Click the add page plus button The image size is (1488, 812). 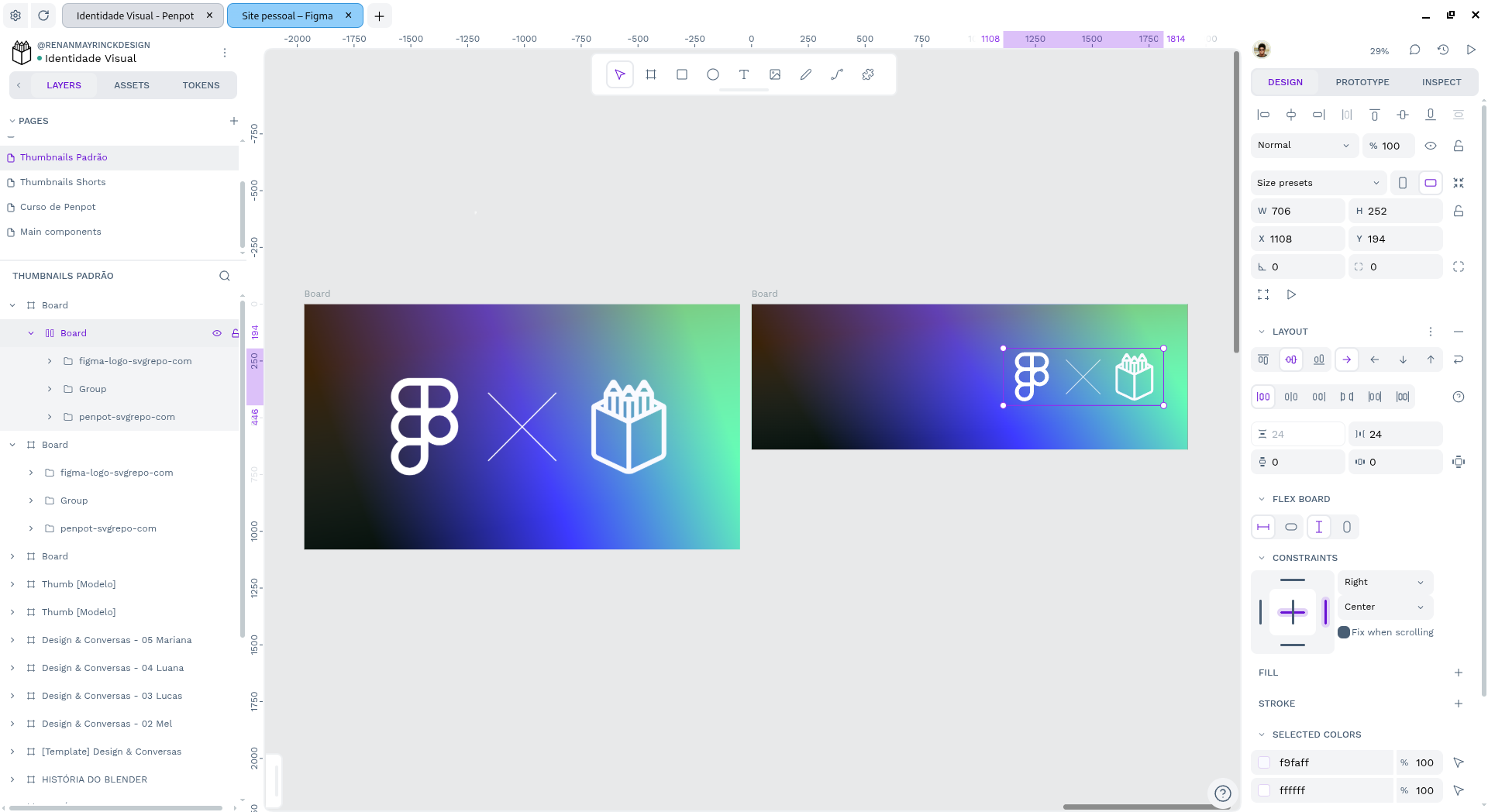(x=234, y=121)
